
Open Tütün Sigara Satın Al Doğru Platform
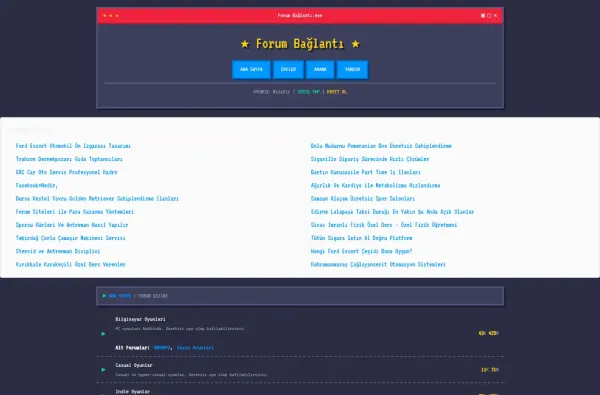[x=361, y=238]
